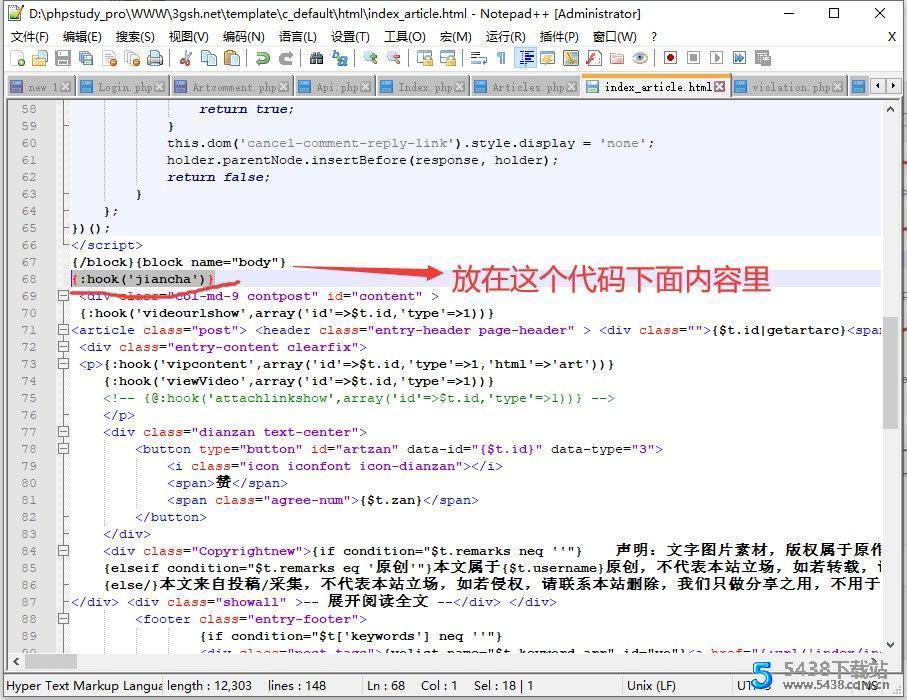The image size is (907, 700).
Task: Collapse the fold marker on line 77
Action: [x=64, y=432]
